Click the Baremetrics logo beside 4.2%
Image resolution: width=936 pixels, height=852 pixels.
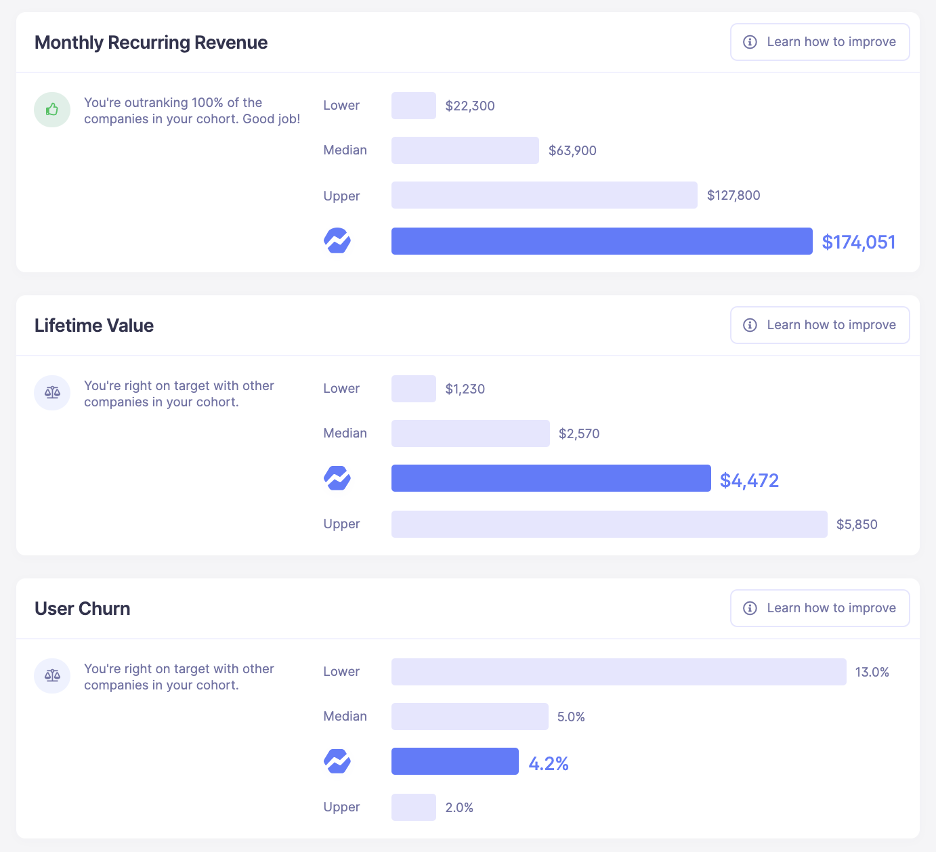337,761
